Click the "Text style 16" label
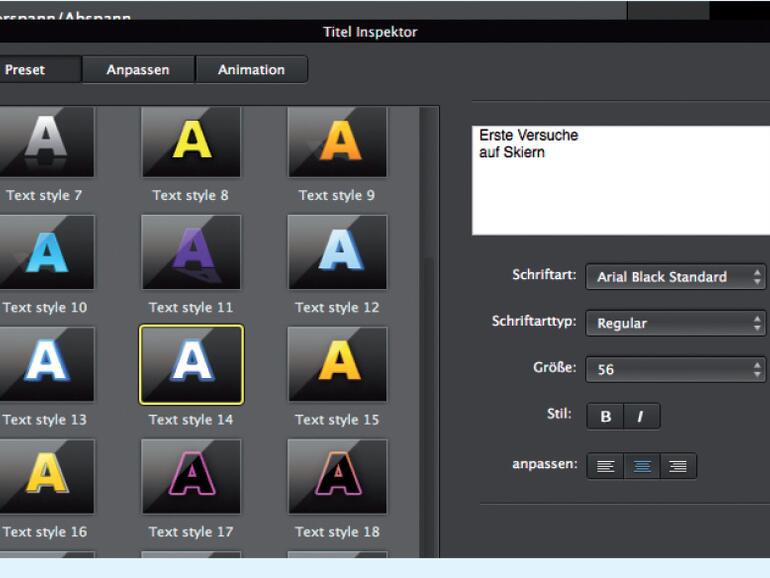Viewport: 770px width, 578px height. (45, 532)
